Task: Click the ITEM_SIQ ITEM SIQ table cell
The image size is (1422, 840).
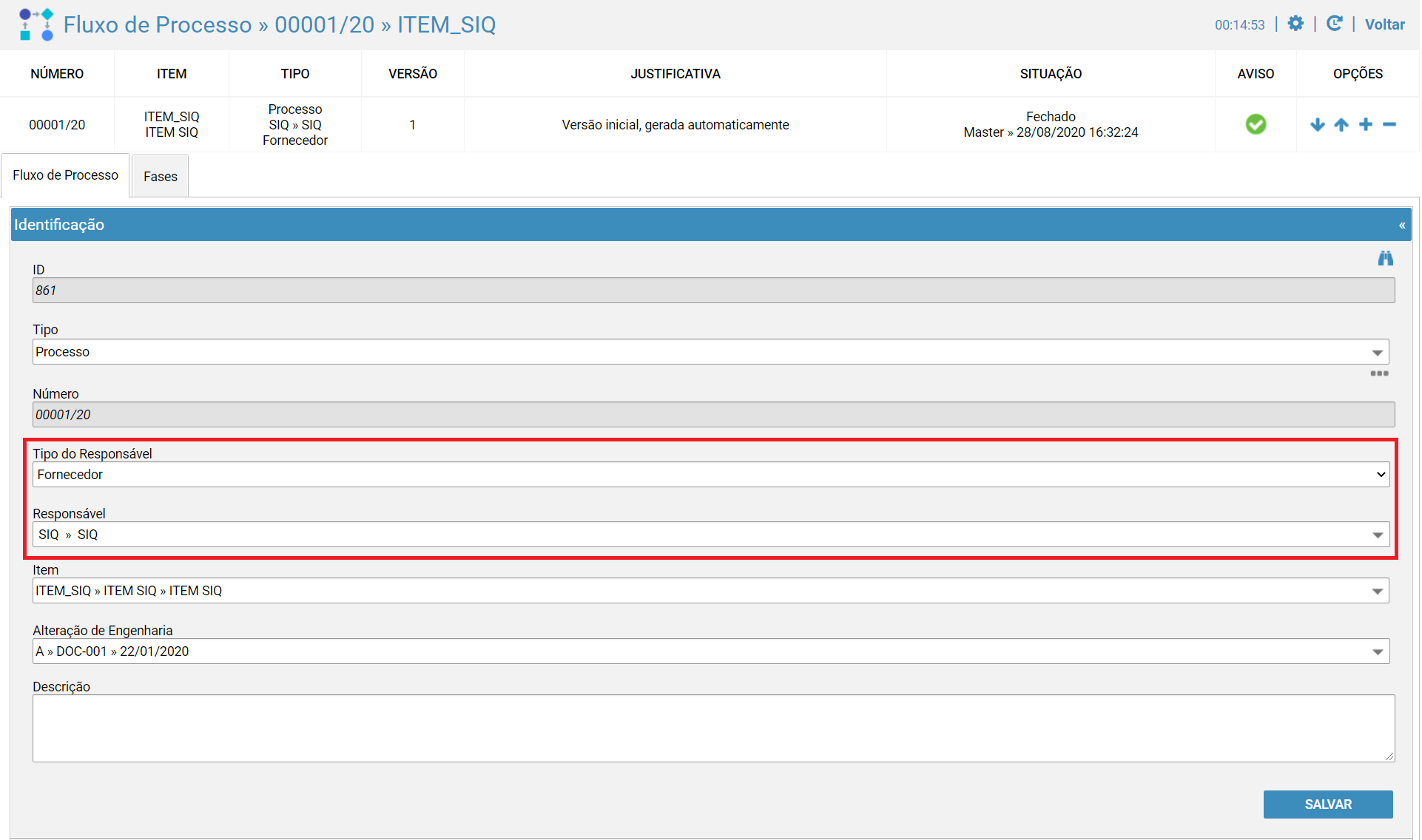Action: point(172,124)
